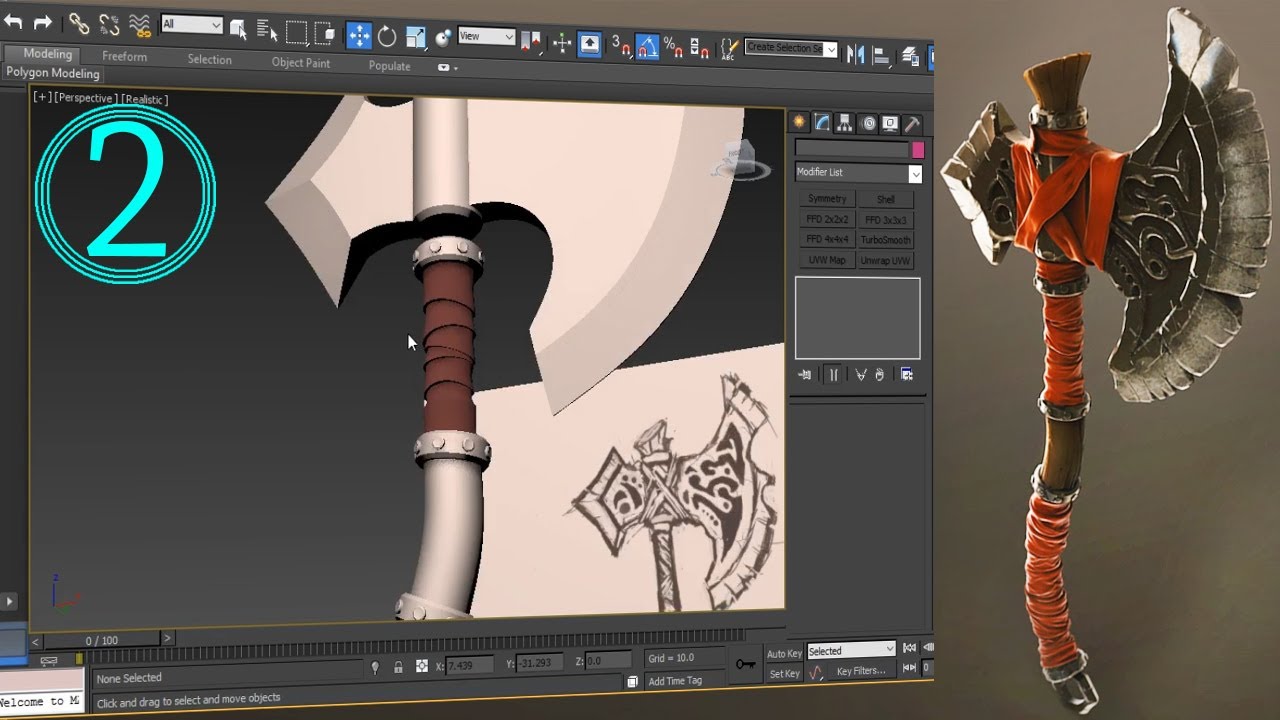The image size is (1280, 720).
Task: Open the Populate ribbon tab
Action: tap(389, 66)
